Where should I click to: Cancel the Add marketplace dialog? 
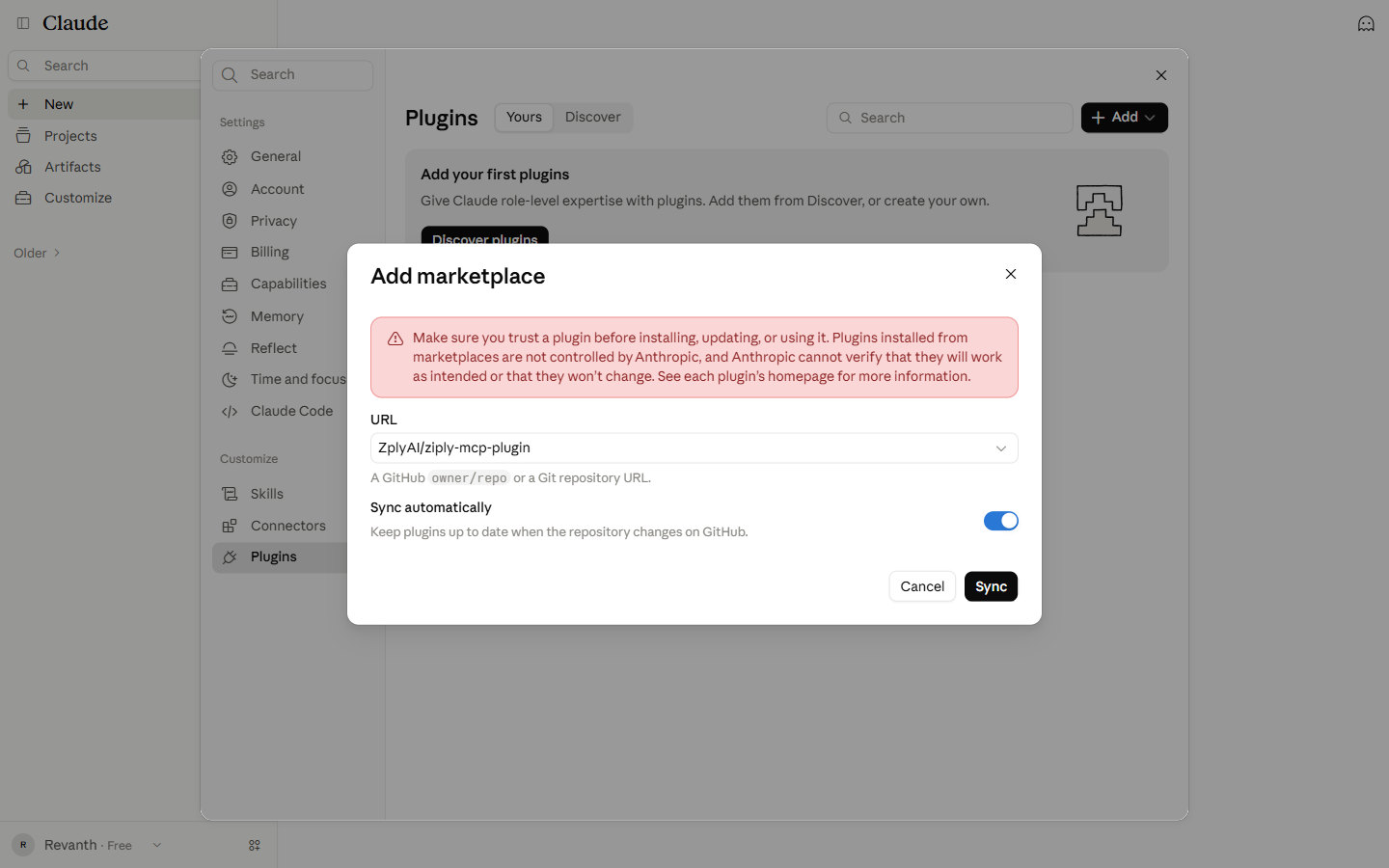(922, 586)
